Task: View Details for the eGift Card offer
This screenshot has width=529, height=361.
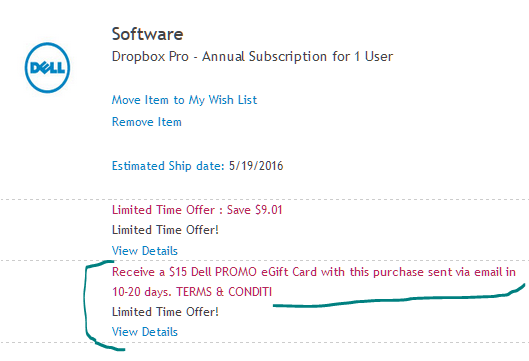Action: pos(145,332)
